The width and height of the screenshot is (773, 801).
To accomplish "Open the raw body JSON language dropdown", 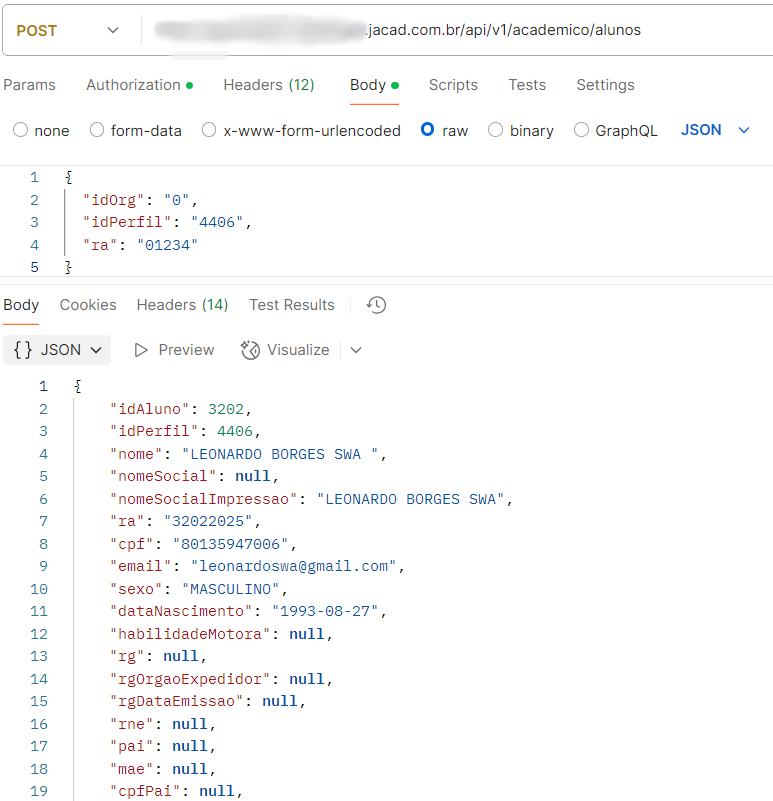I will (x=715, y=130).
